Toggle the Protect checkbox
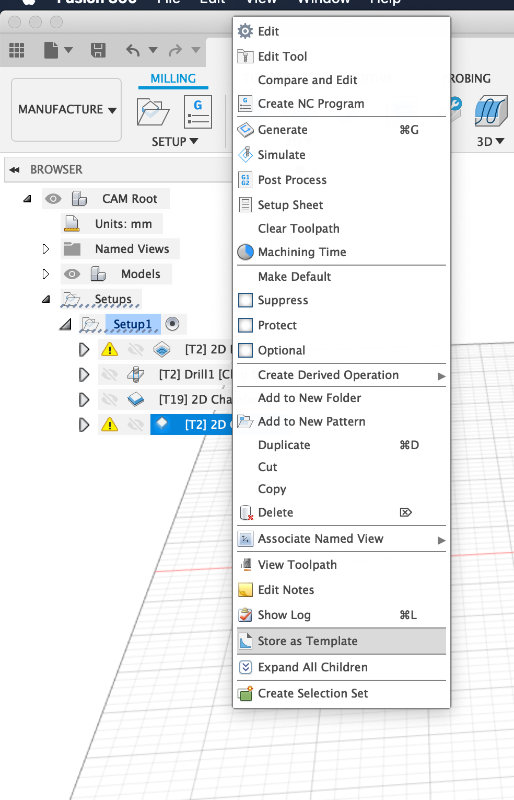 click(x=246, y=325)
